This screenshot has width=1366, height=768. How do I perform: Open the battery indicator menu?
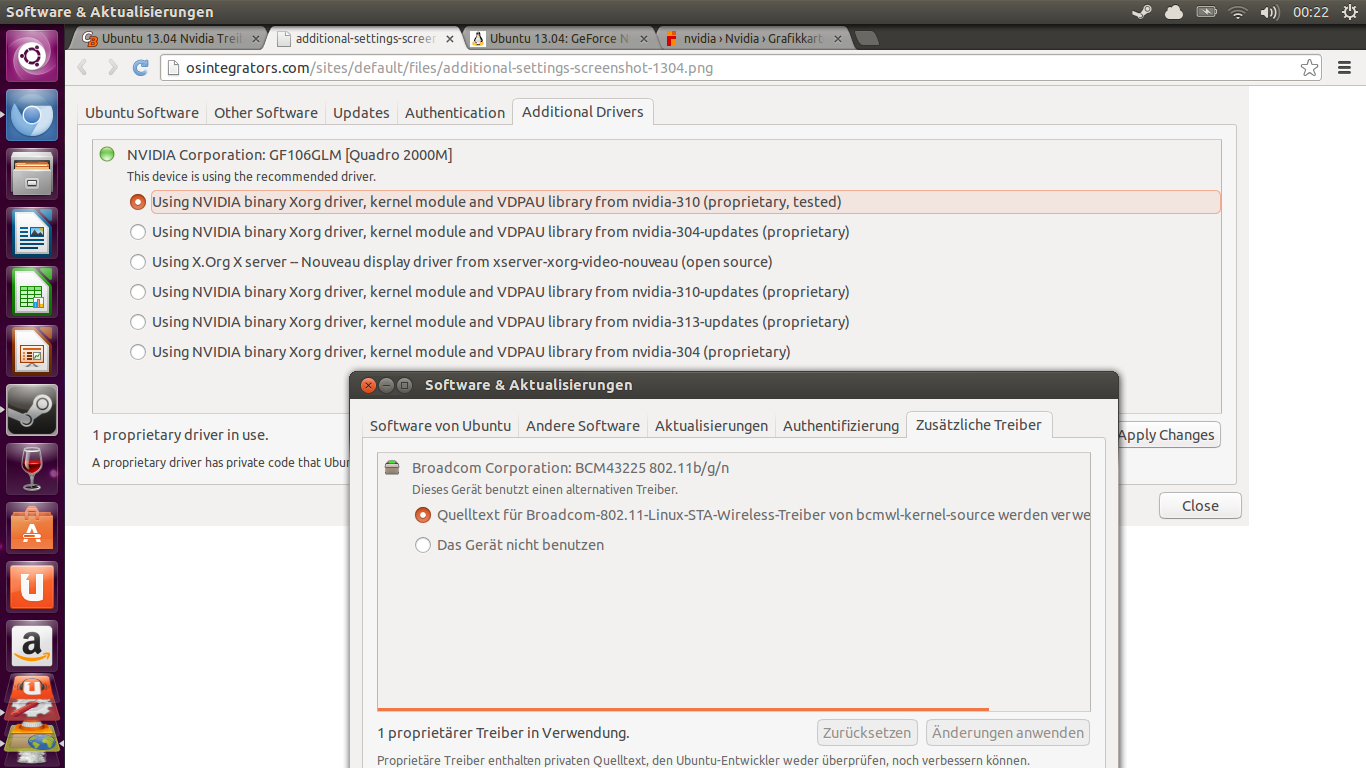(1206, 12)
